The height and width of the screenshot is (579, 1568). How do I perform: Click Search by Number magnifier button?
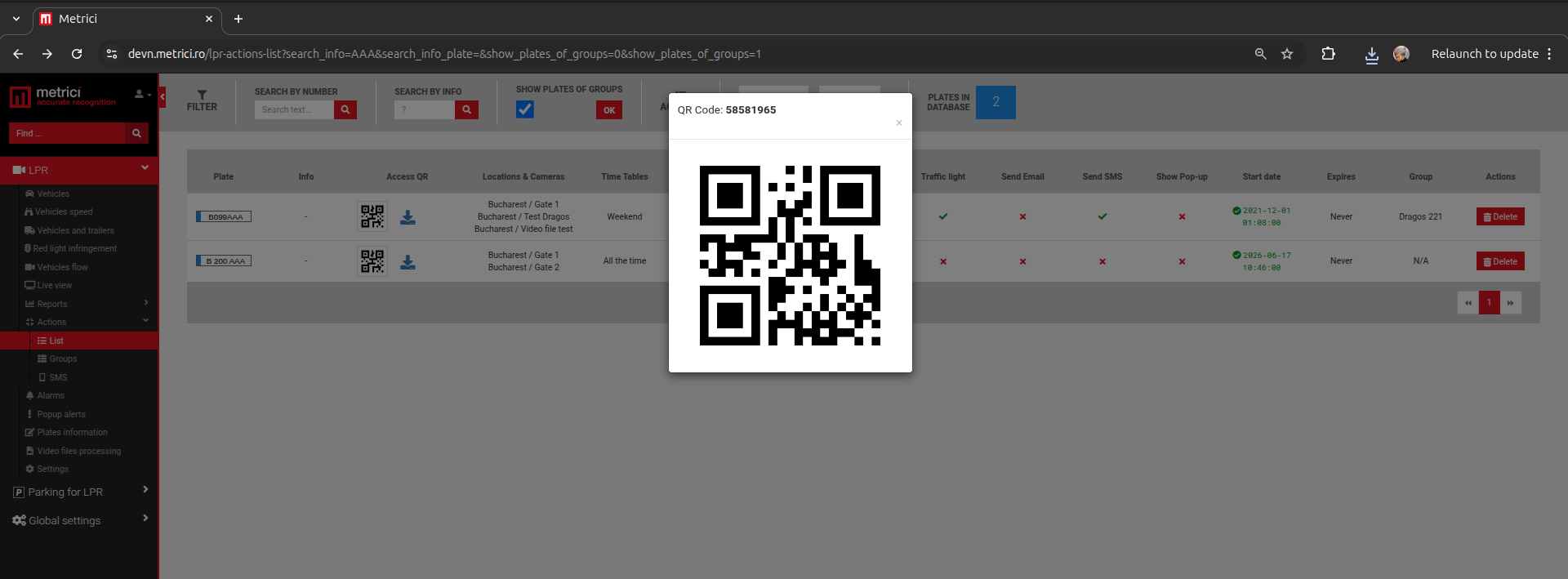[x=345, y=109]
